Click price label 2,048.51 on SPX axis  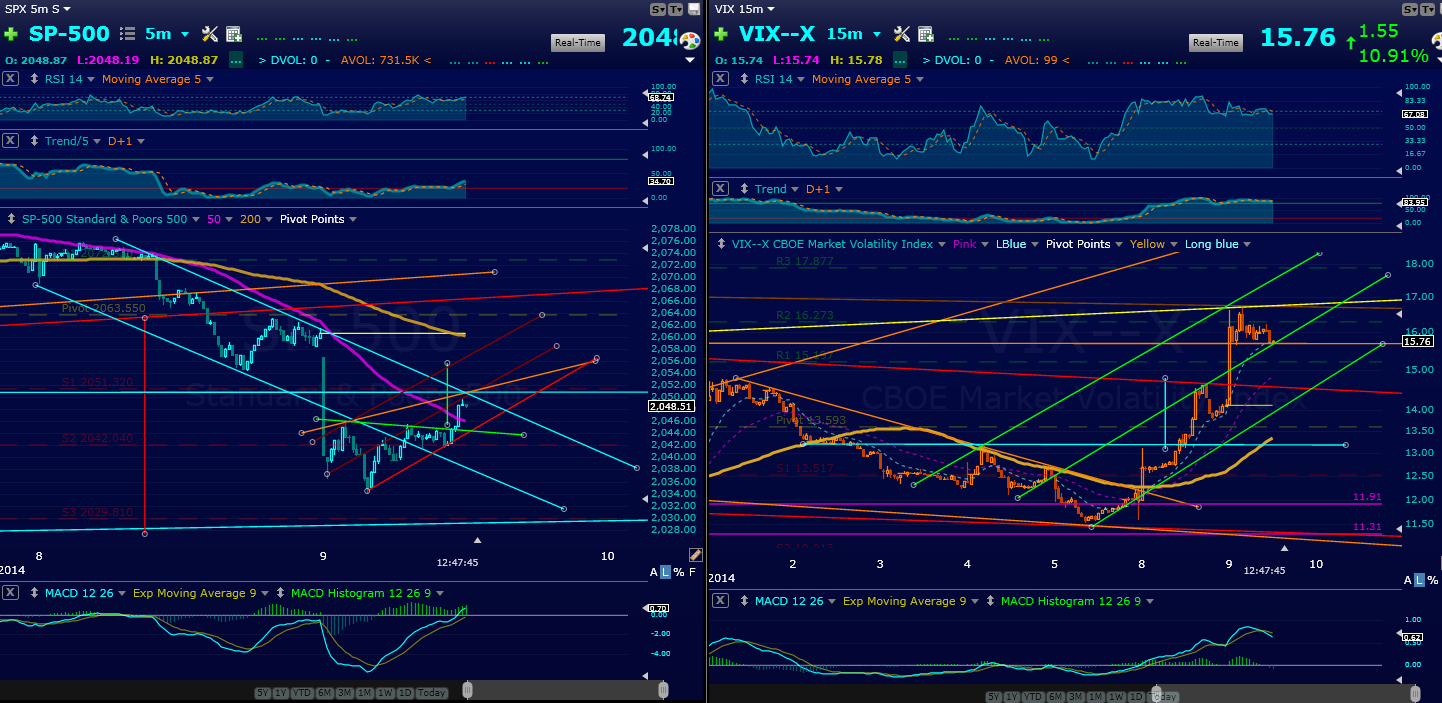click(x=672, y=407)
